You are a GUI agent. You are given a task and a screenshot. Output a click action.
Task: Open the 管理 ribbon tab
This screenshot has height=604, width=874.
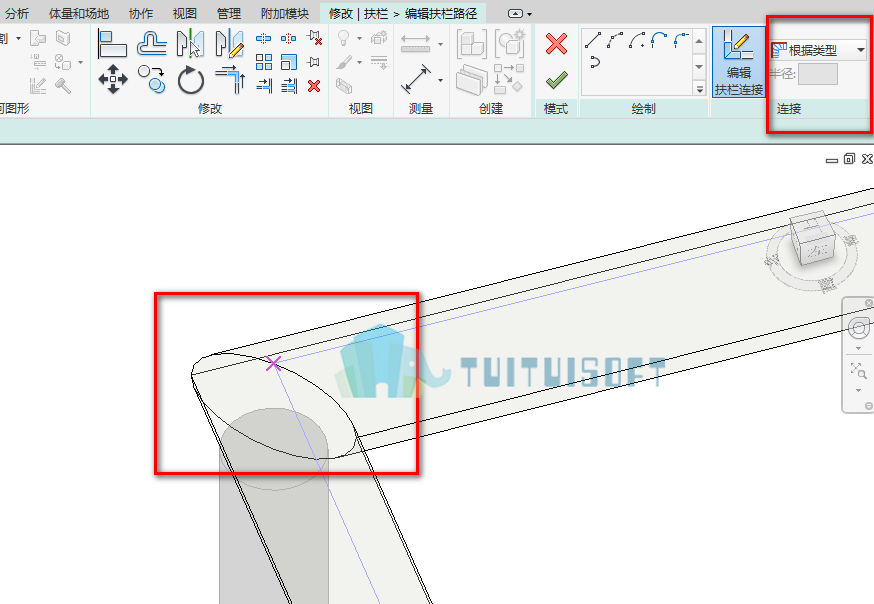[229, 13]
